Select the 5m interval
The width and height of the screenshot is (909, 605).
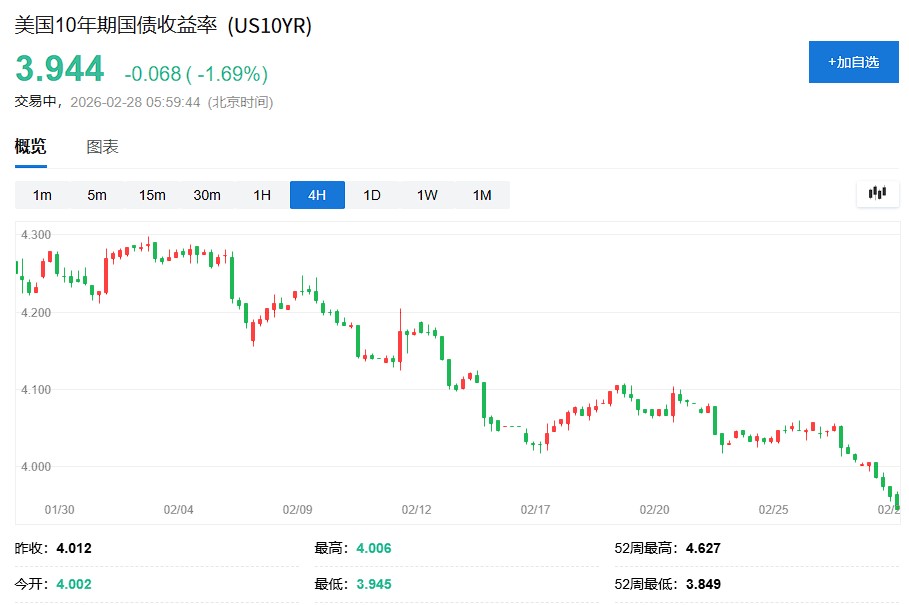[x=97, y=195]
